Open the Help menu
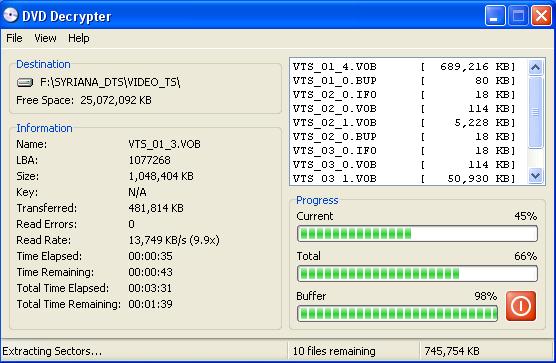Image resolution: width=556 pixels, height=363 pixels. 79,38
